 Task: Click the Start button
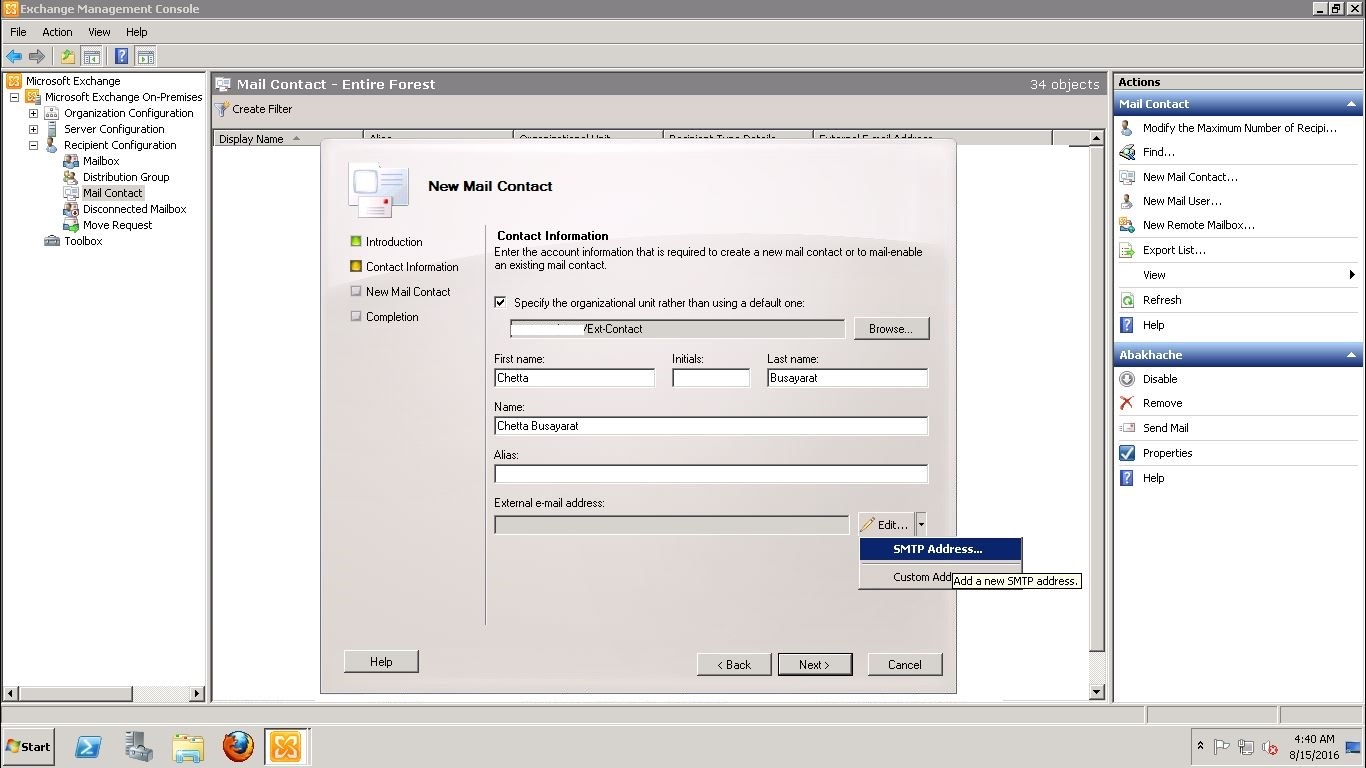click(x=28, y=746)
